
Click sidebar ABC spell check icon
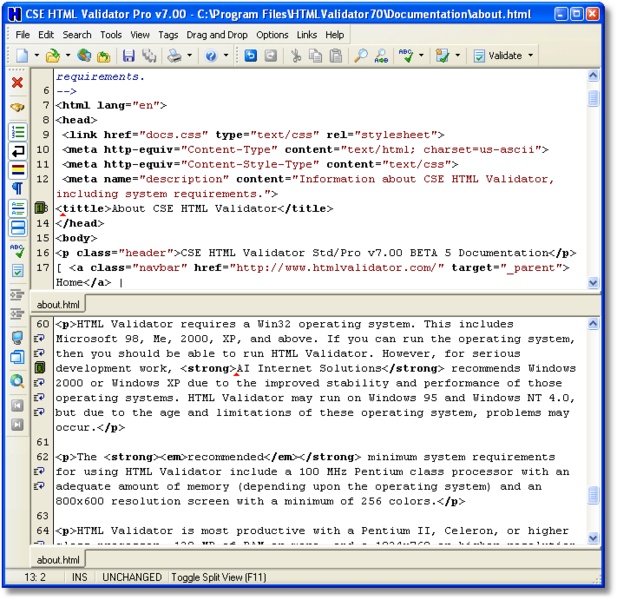point(17,251)
